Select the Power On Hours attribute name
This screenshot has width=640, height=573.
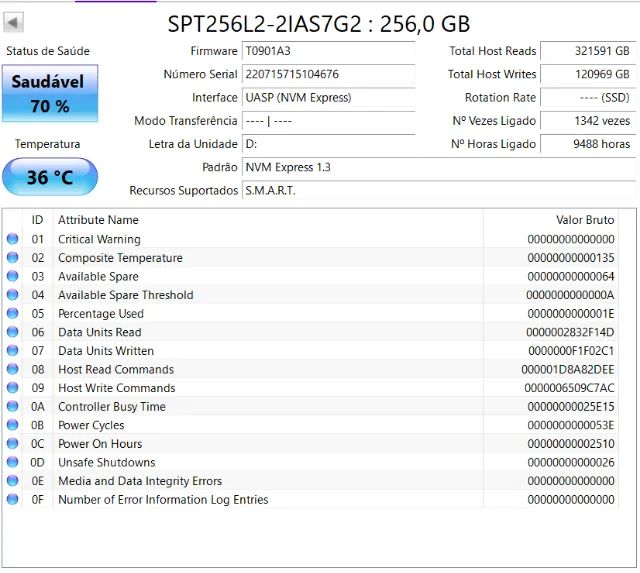coord(100,444)
